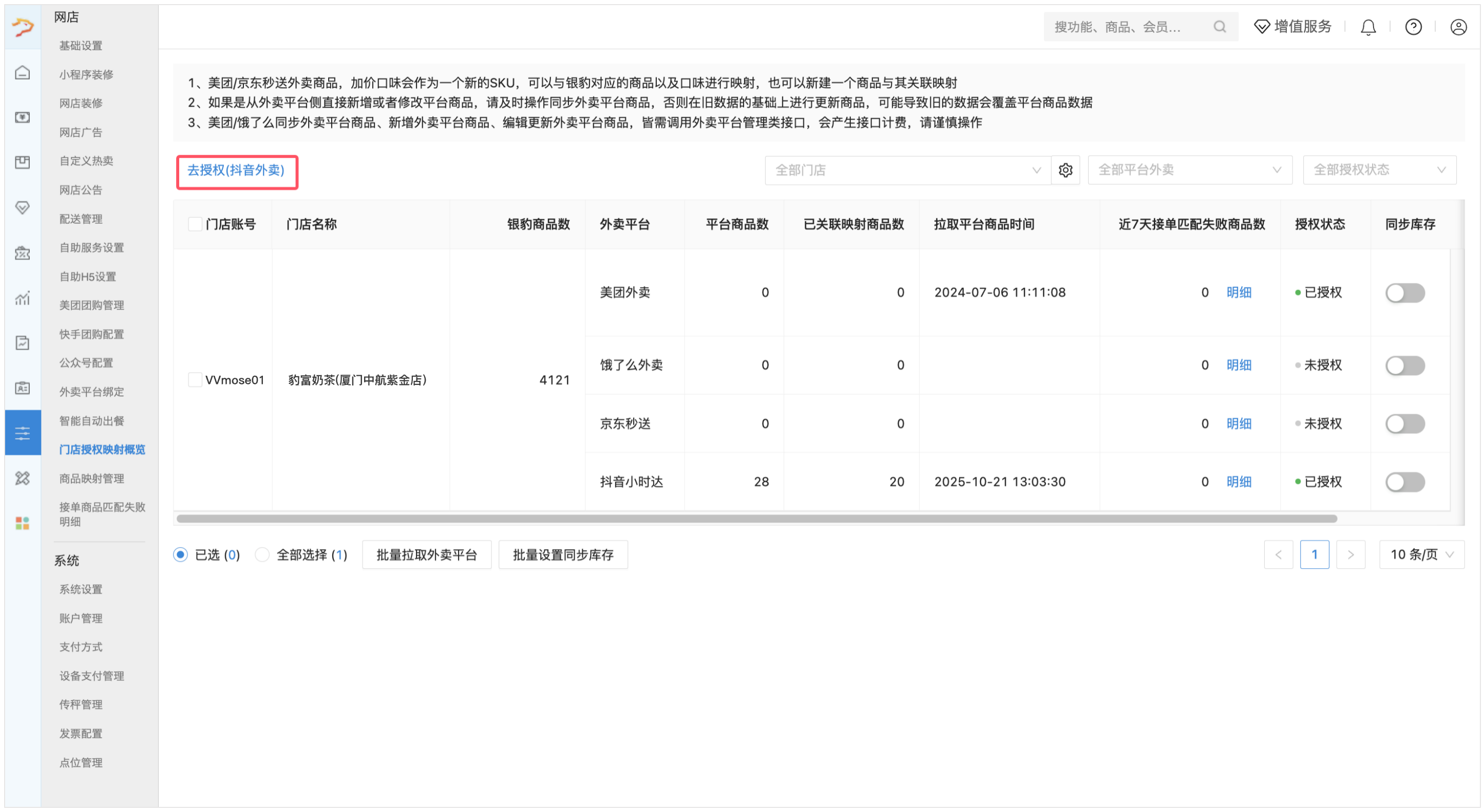Toggle sync inventory for 美团外卖
Screen dimensions: 1484x812
click(1404, 293)
